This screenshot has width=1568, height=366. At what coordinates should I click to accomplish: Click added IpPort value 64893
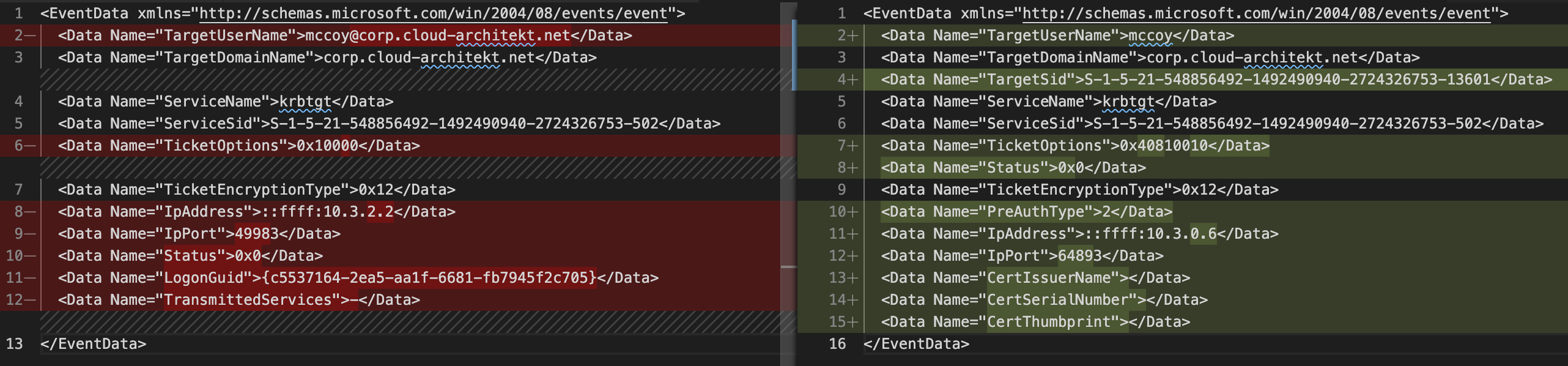(1080, 256)
